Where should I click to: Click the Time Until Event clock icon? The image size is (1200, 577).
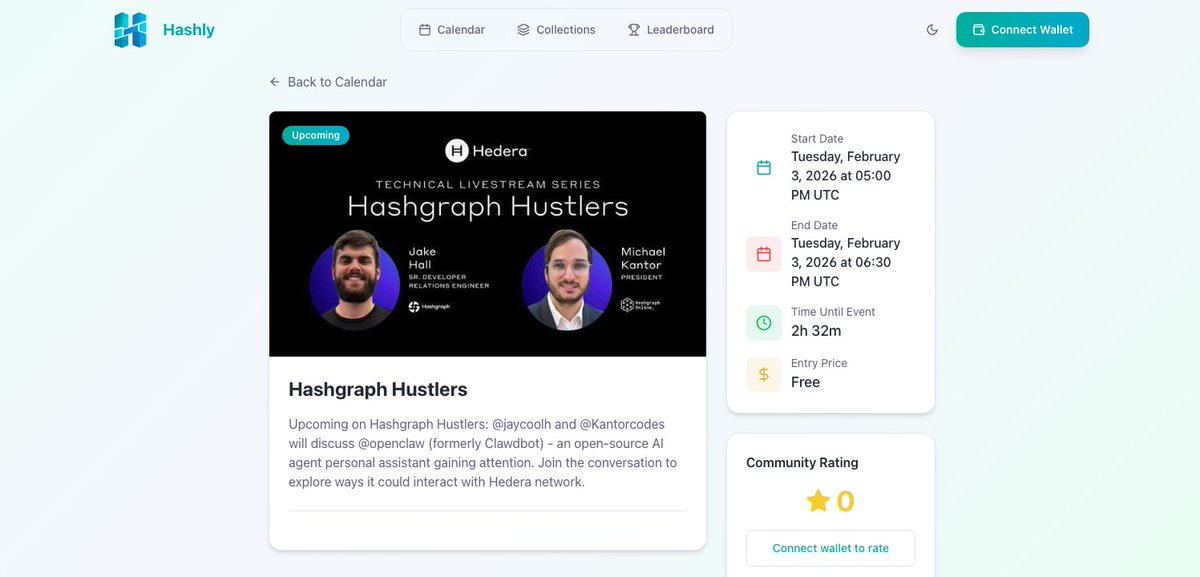click(x=764, y=323)
